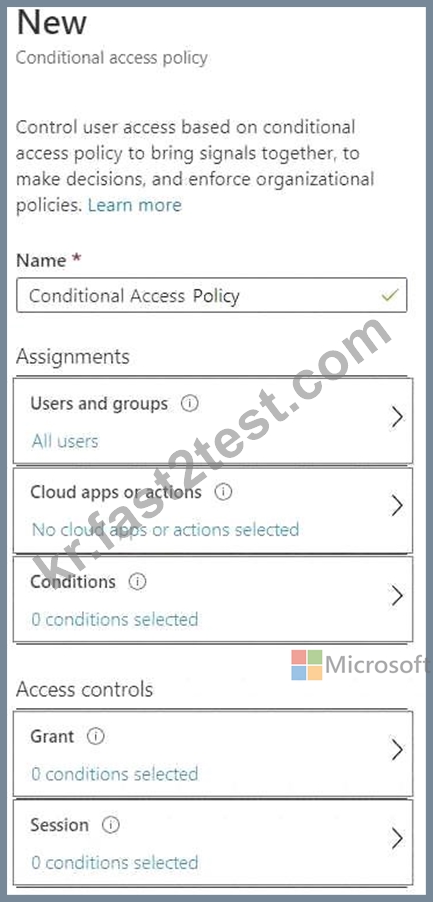The image size is (433, 902).
Task: Click '0 conditions selected' under Conditions
Action: [x=115, y=620]
